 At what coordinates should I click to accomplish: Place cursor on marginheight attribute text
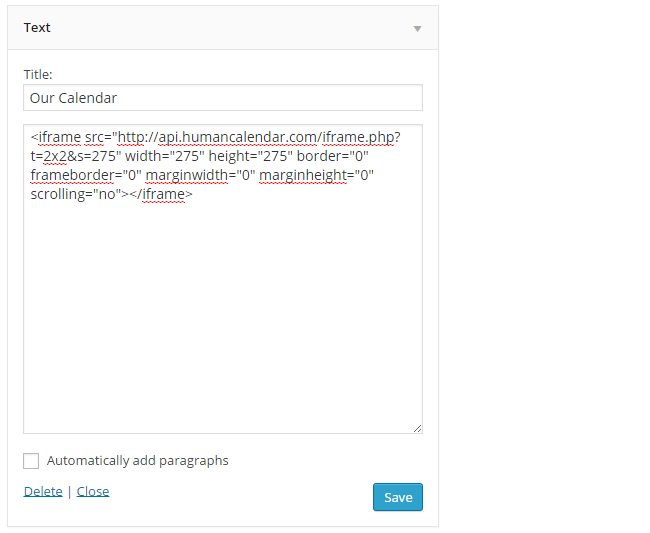pos(303,175)
